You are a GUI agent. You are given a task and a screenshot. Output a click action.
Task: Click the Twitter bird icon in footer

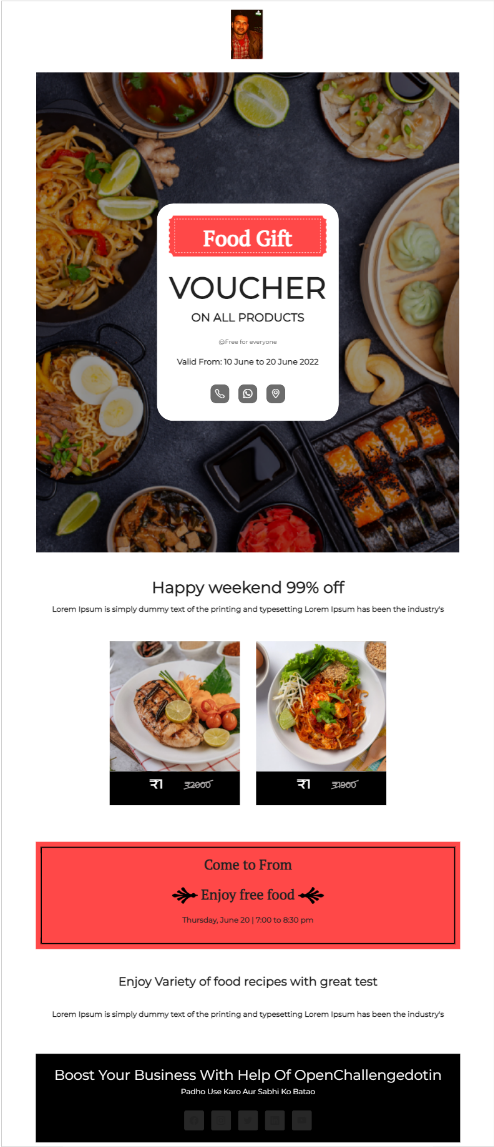tap(248, 1120)
